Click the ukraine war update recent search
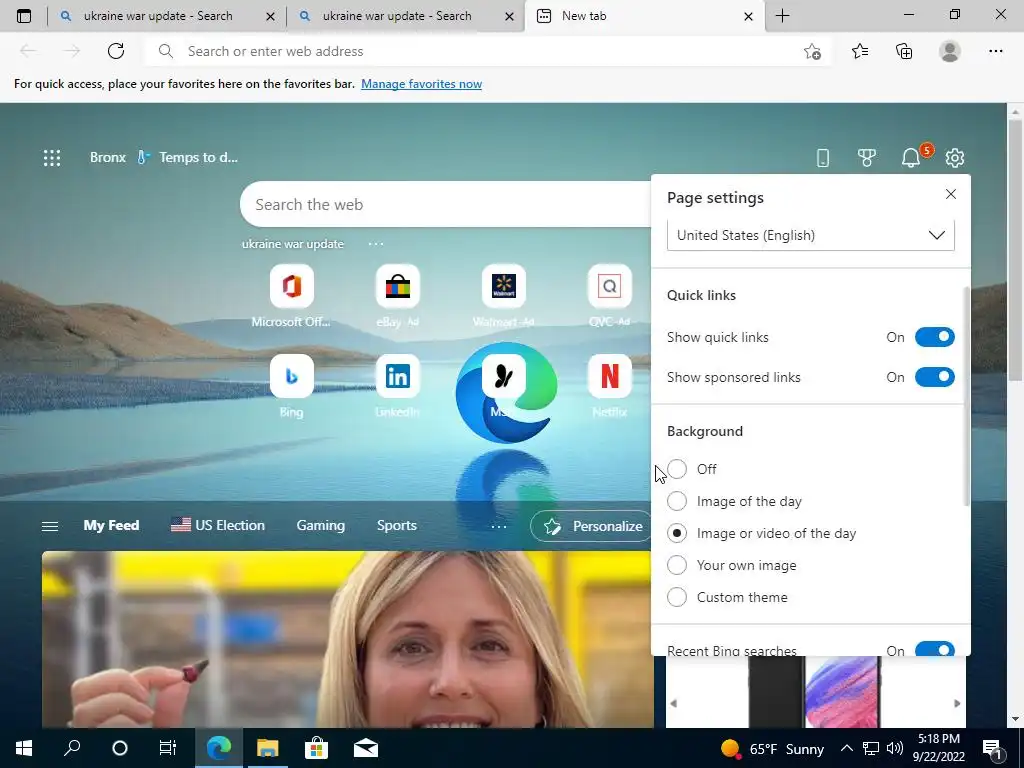1024x768 pixels. pos(293,244)
